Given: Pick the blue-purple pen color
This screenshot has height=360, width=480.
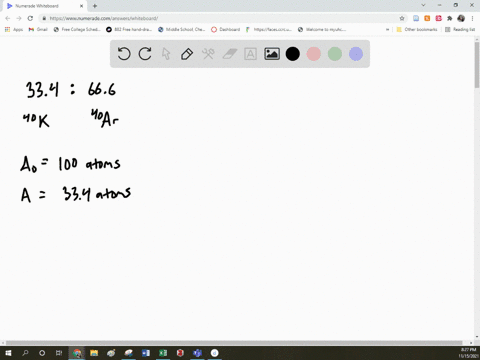Looking at the screenshot, I should pos(356,54).
